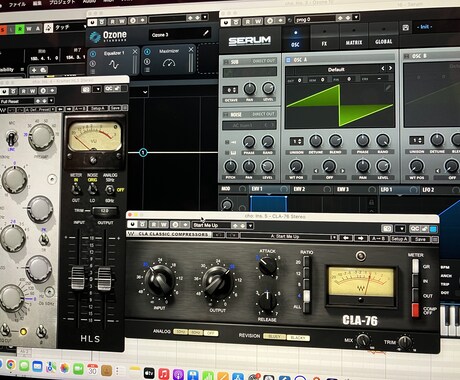This screenshot has width=460, height=380.
Task: Click the Calendar icon showing 30 in dock
Action: click(x=92, y=370)
